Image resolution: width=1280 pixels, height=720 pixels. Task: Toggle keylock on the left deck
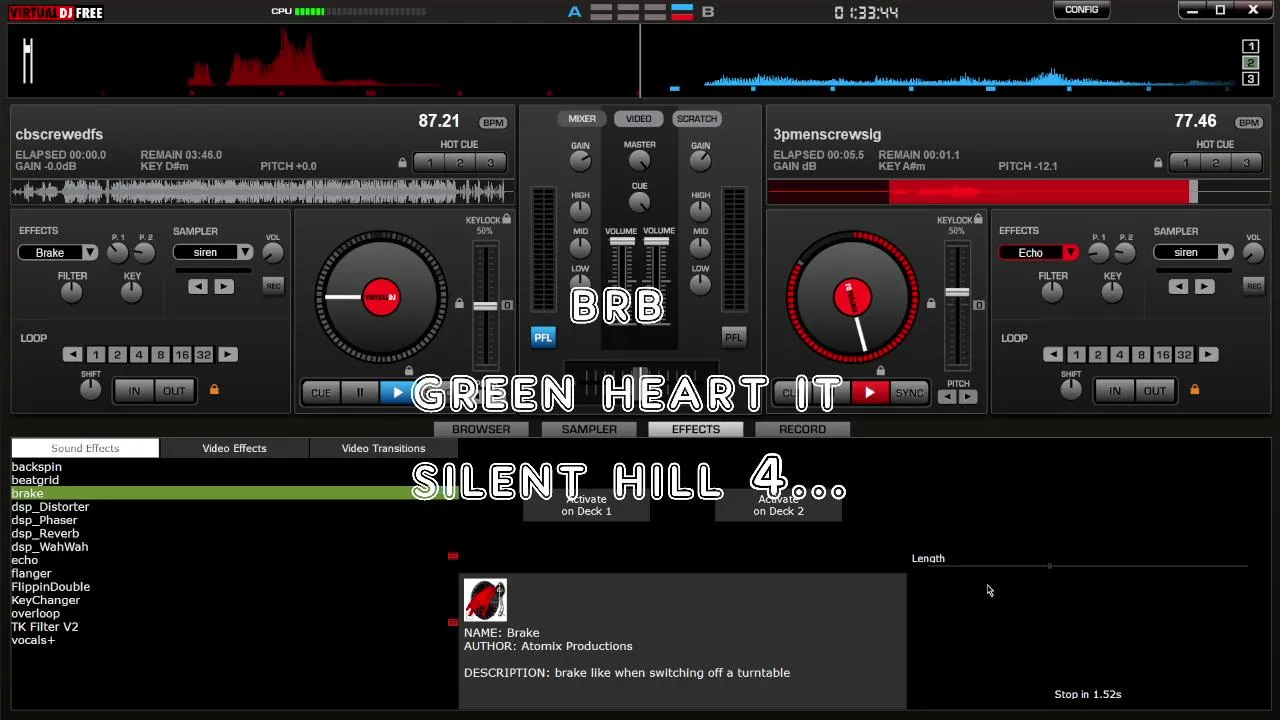tap(507, 219)
